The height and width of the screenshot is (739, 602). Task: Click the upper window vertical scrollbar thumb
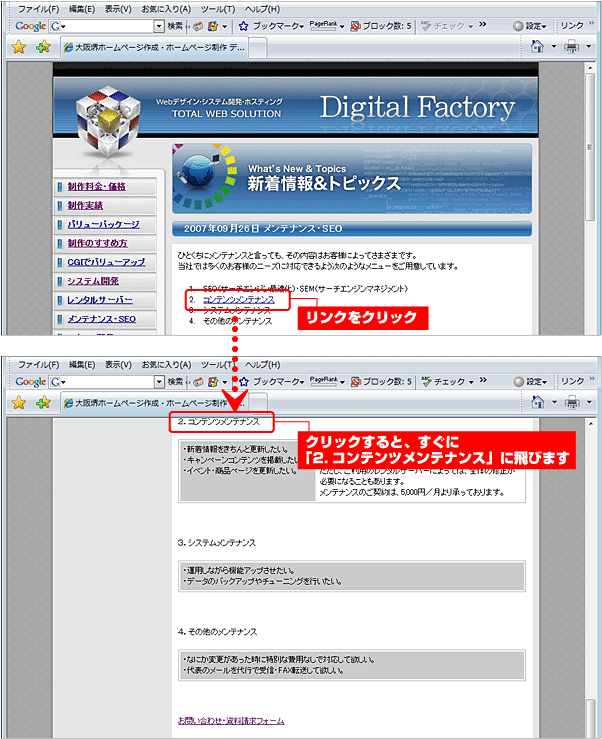coord(590,147)
